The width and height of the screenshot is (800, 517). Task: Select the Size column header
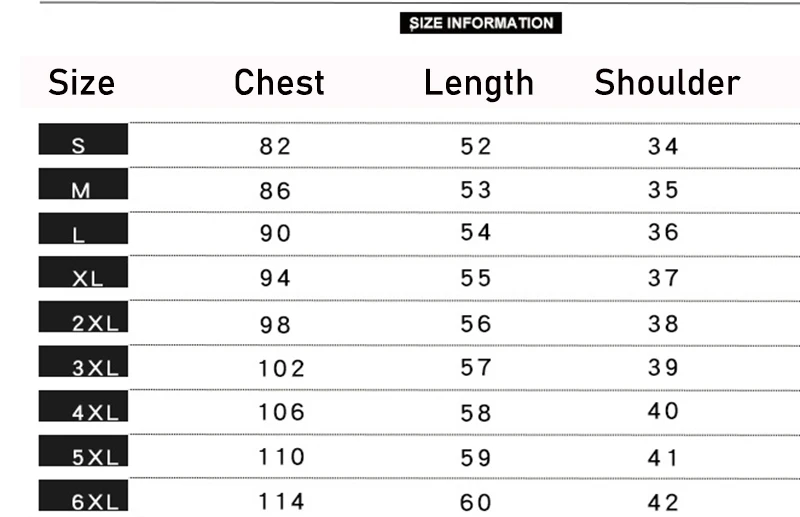click(82, 83)
